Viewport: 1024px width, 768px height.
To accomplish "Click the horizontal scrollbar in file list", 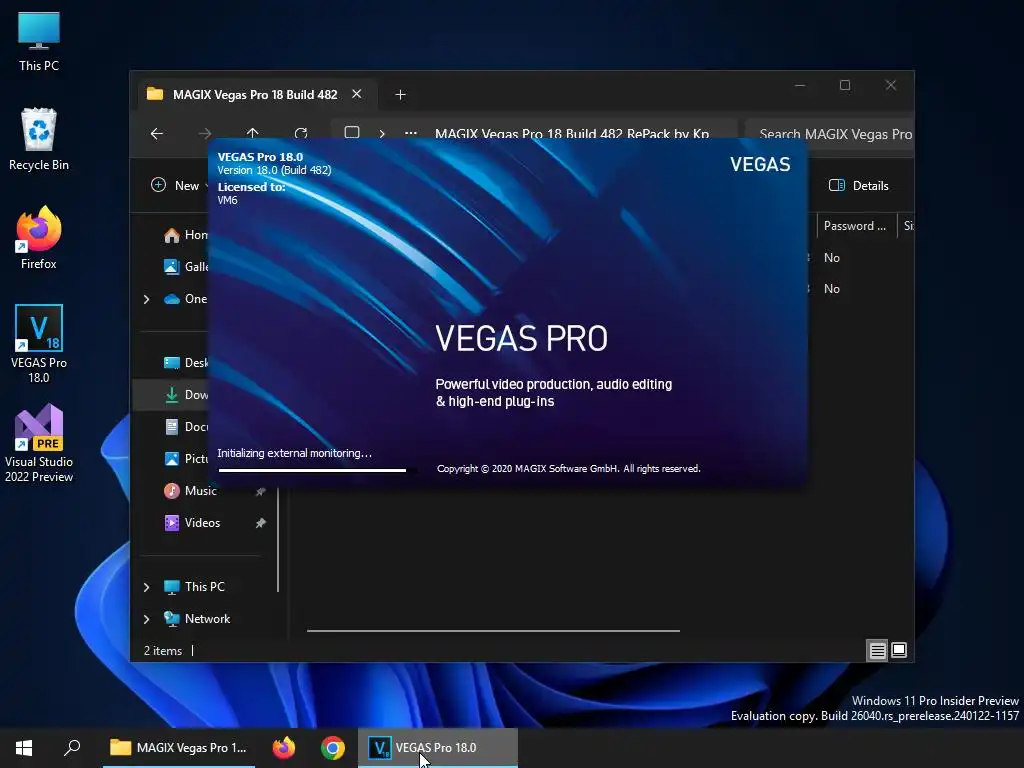I will point(493,631).
